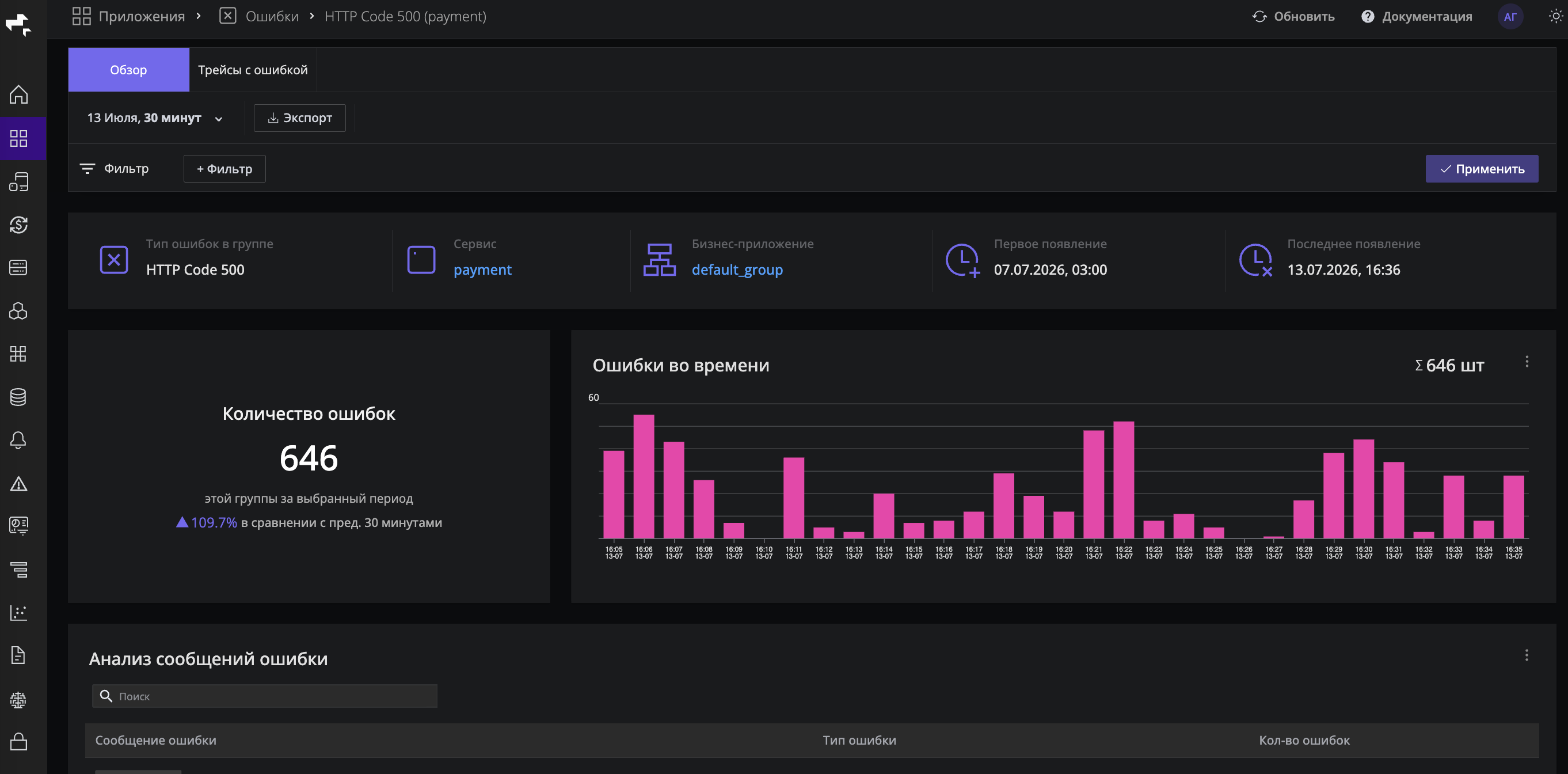1568x774 pixels.
Task: Open the stacked bars trace icon in sidebar
Action: pyautogui.click(x=18, y=570)
